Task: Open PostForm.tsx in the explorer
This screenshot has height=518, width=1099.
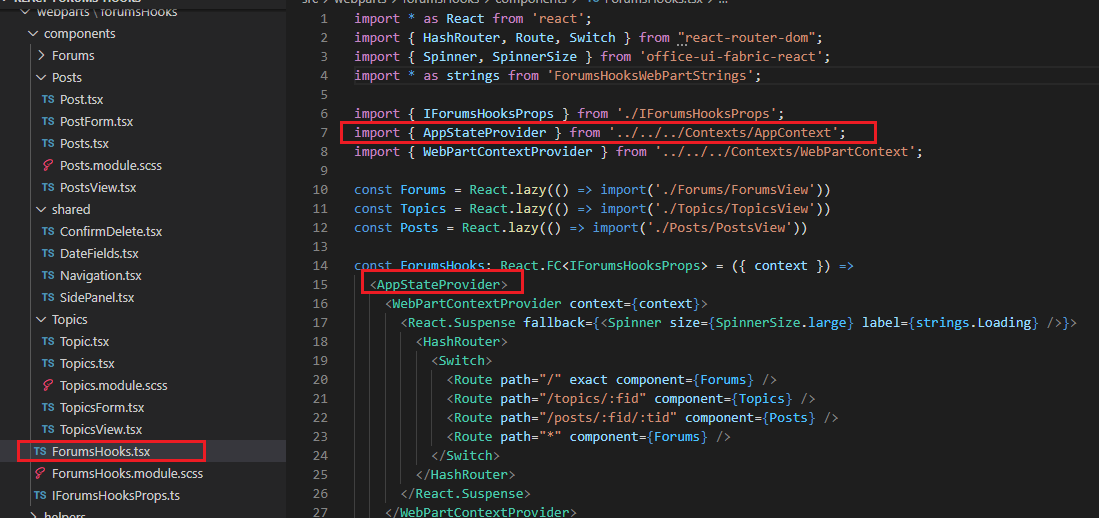Action: tap(96, 121)
